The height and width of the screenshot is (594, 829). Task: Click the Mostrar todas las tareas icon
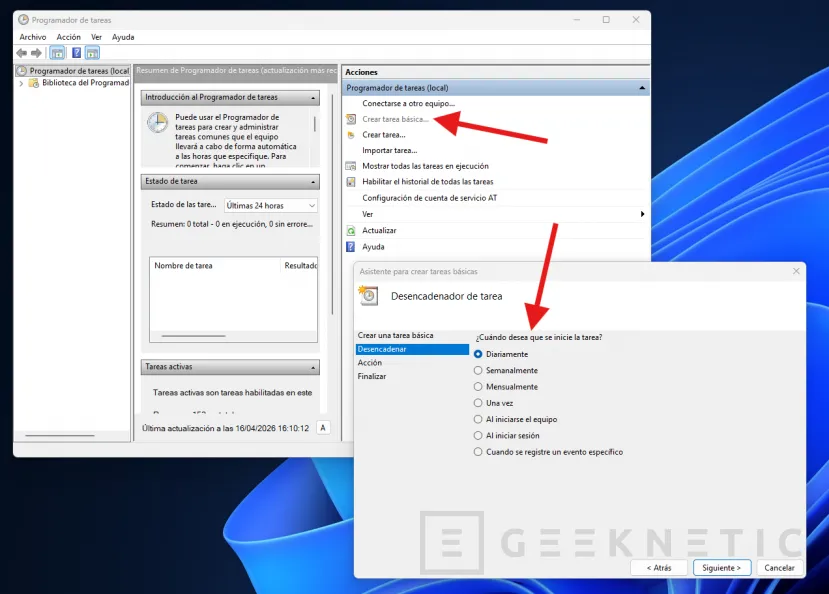[351, 166]
